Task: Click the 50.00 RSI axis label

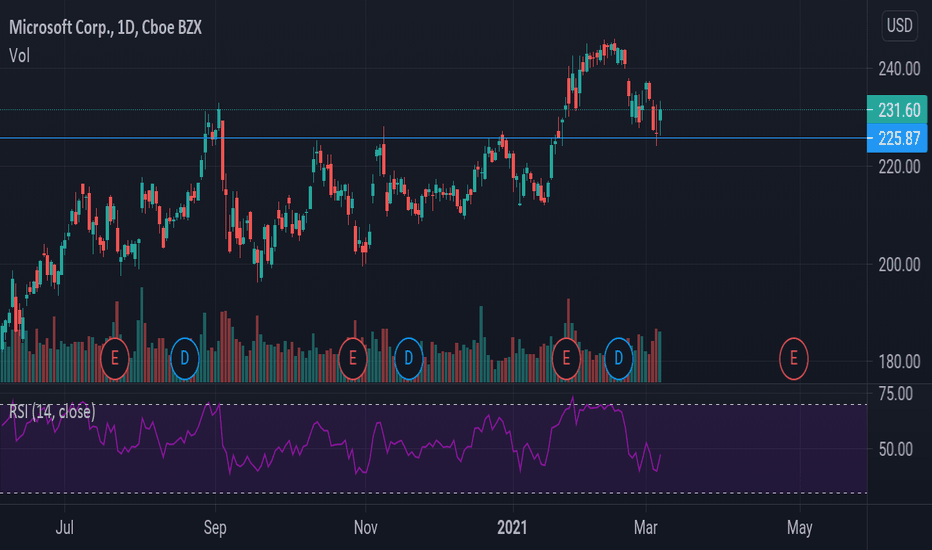Action: click(896, 449)
